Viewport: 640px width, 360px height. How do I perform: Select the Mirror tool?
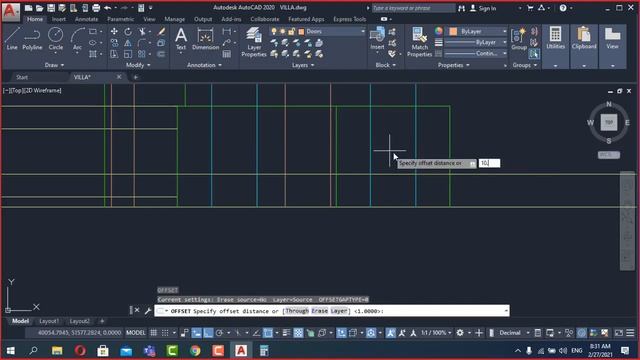tap(128, 43)
